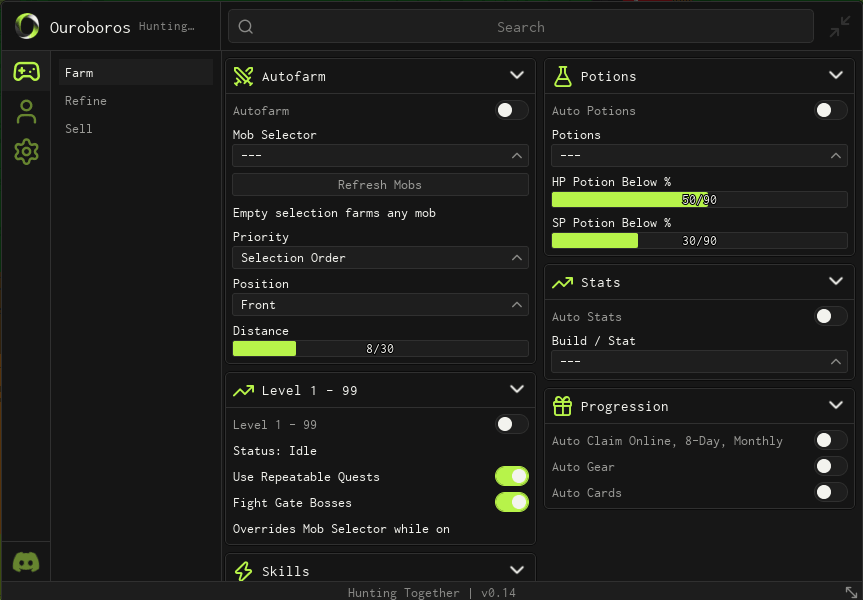Enable Auto Claim Online, 8-Day, Monthly
The image size is (863, 600).
(831, 440)
